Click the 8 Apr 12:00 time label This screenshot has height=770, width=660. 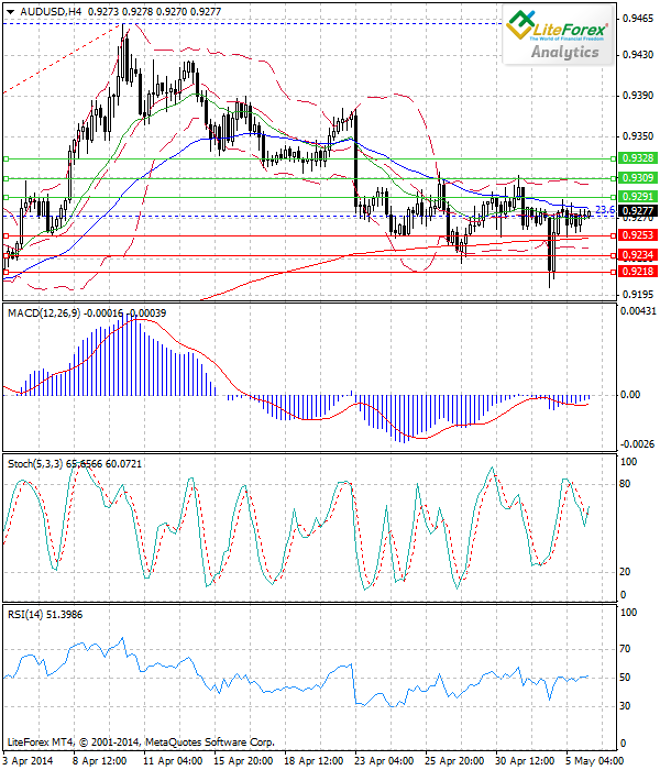coord(100,761)
